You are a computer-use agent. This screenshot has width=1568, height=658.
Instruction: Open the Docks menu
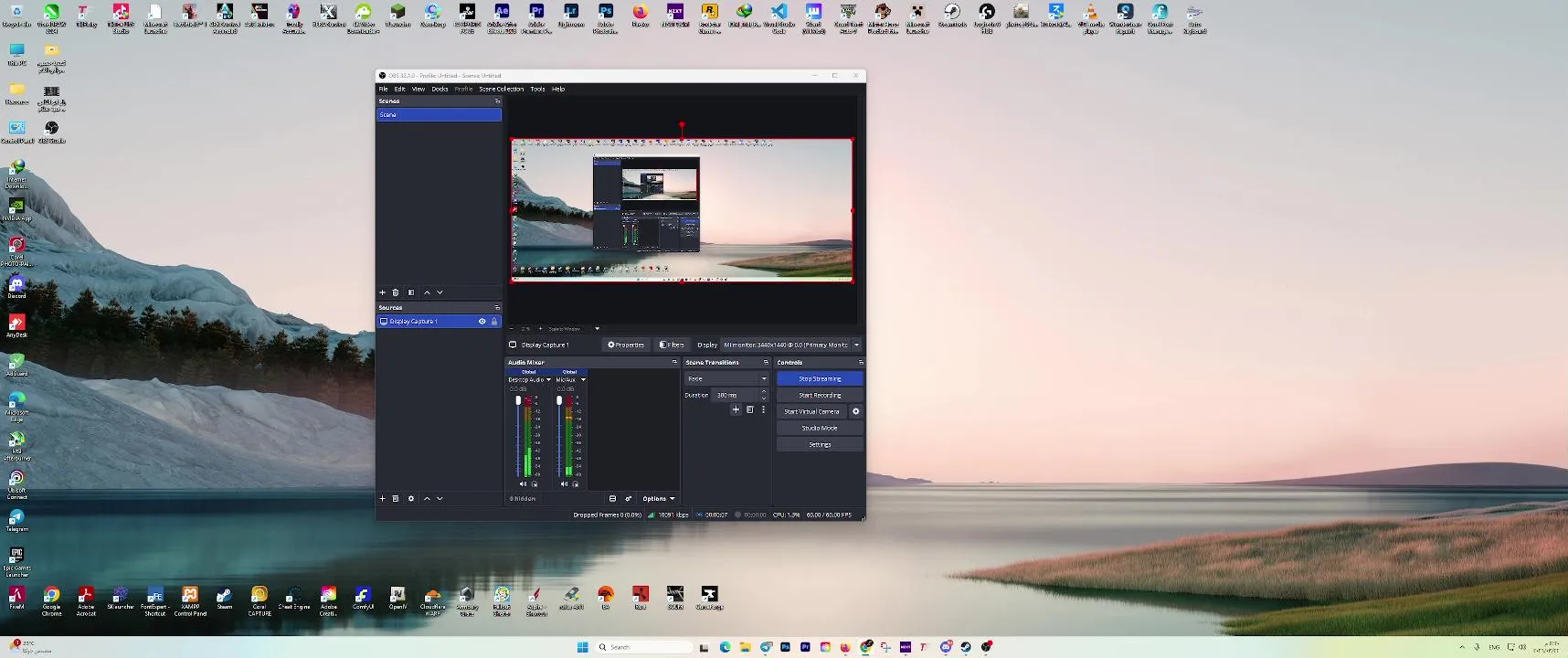[x=440, y=89]
